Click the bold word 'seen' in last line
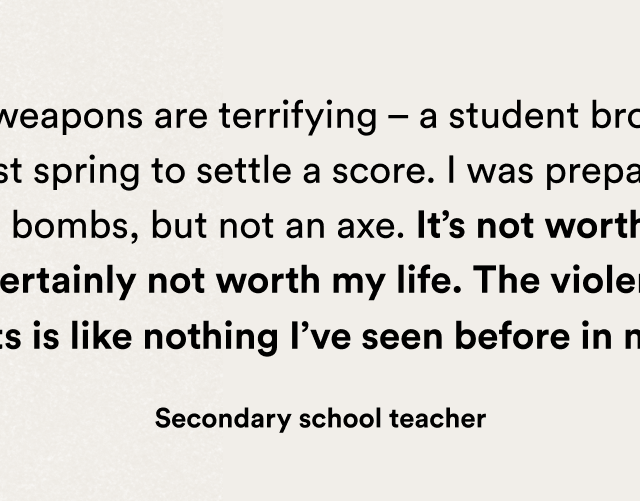640x501 pixels. [x=402, y=339]
